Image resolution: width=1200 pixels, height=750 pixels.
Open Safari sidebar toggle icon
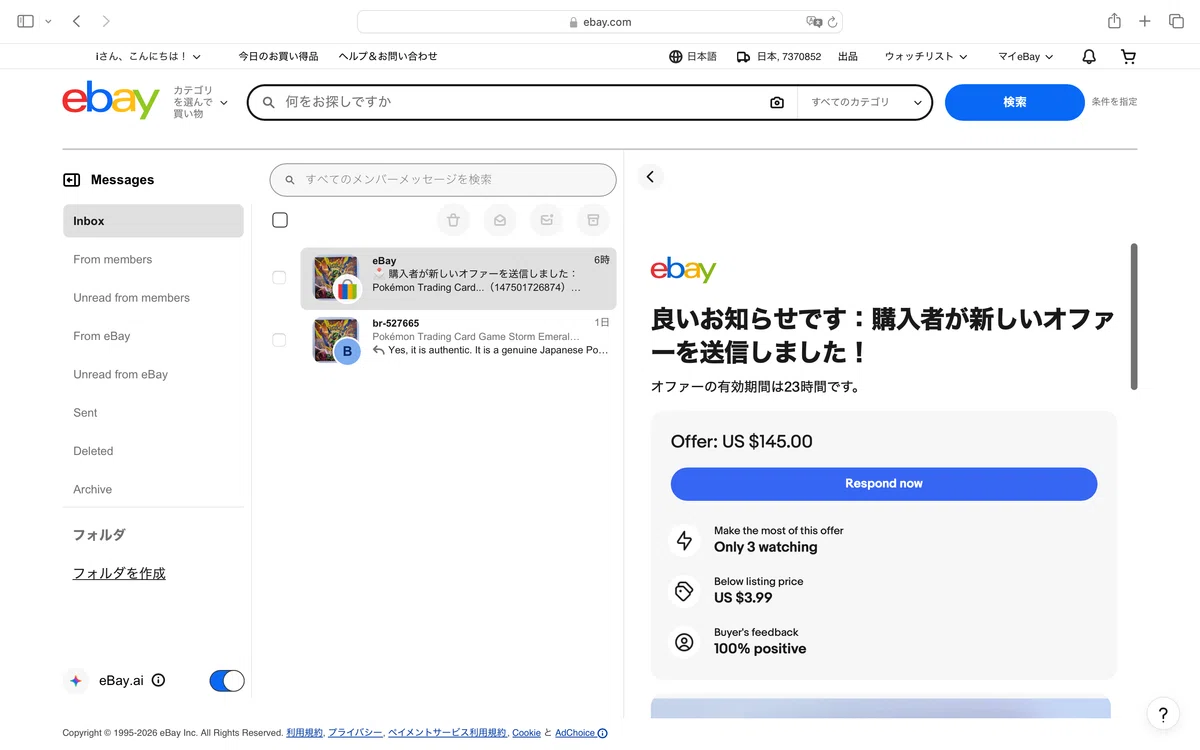click(26, 21)
